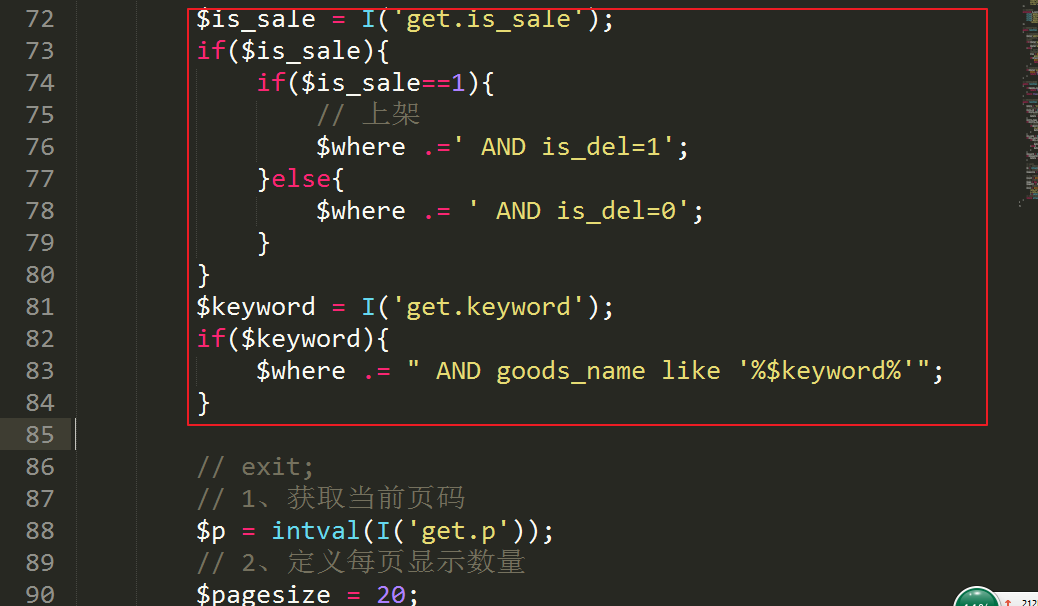The width and height of the screenshot is (1038, 606).
Task: Click the '// 上架' comment on line 75
Action: pos(368,115)
